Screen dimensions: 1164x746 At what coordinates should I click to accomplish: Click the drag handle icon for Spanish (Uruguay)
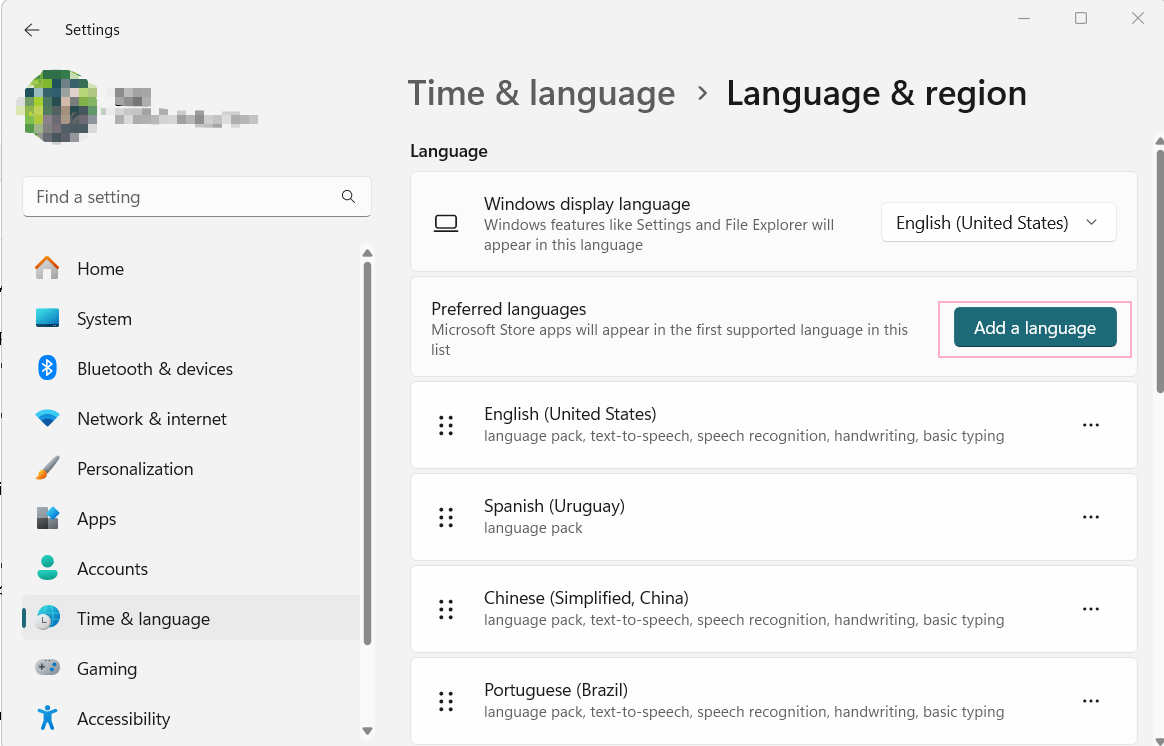click(x=445, y=517)
